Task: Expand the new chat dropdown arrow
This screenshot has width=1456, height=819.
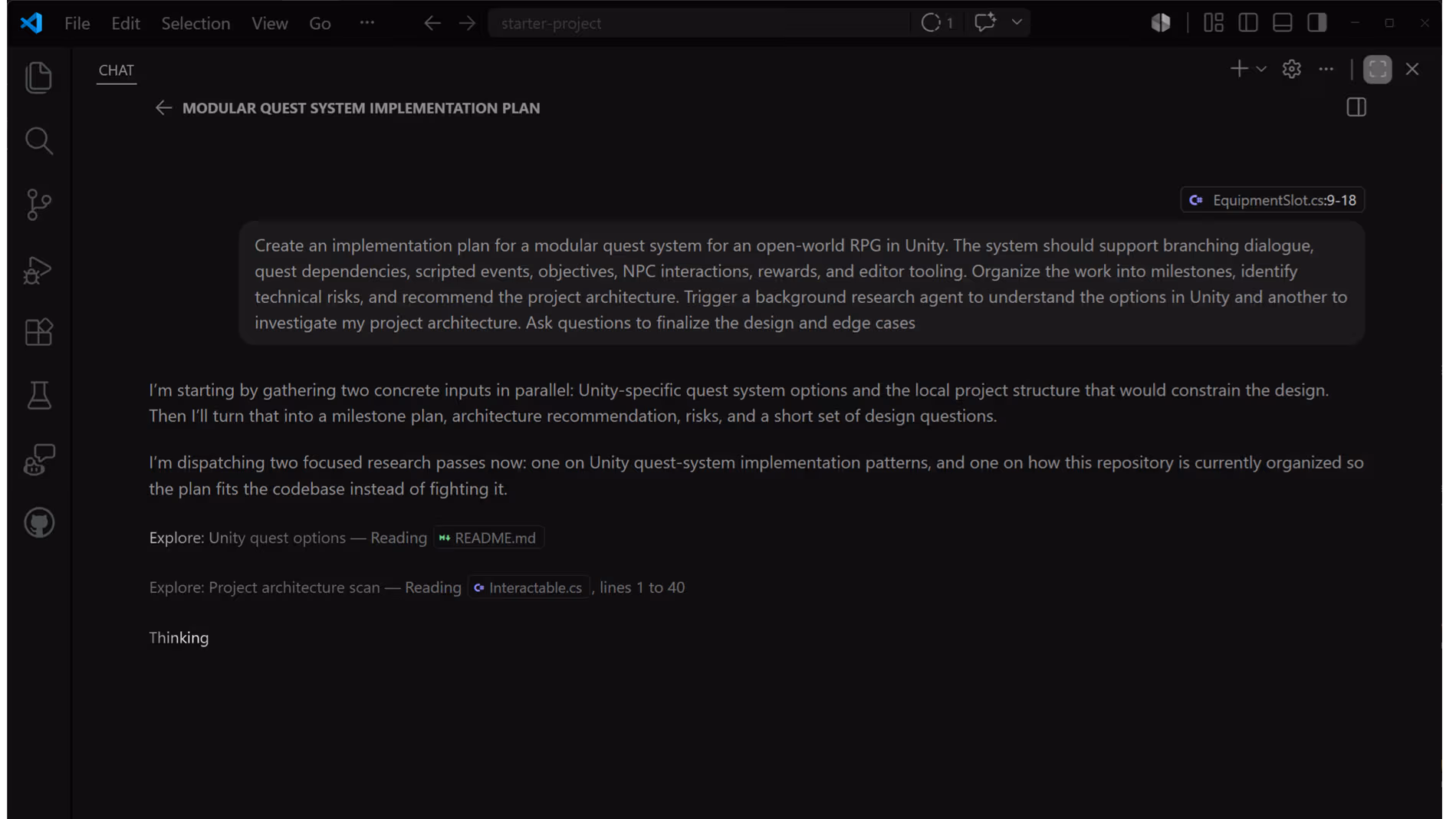Action: coord(1261,69)
